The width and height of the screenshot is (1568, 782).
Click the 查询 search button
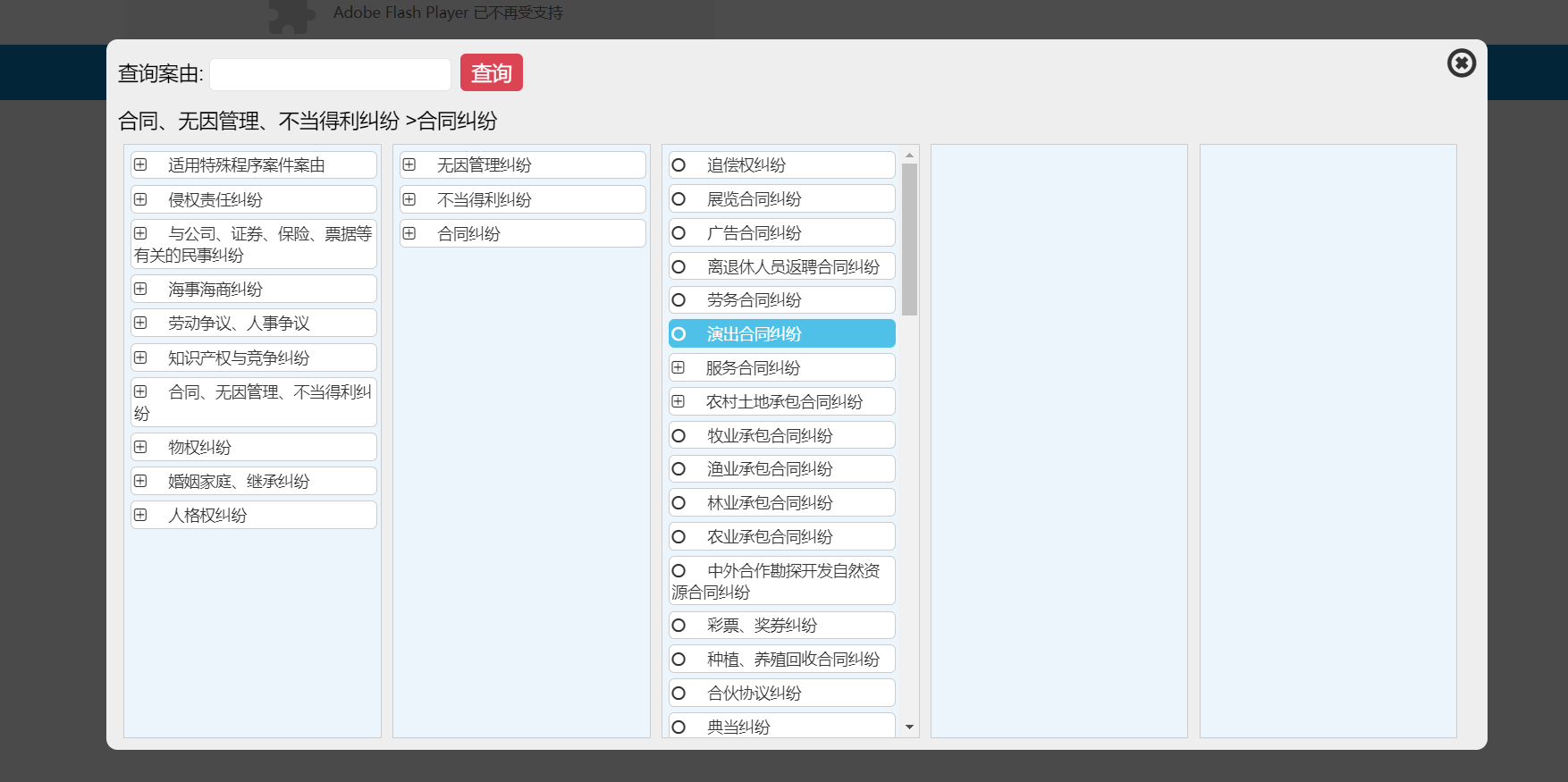coord(492,72)
